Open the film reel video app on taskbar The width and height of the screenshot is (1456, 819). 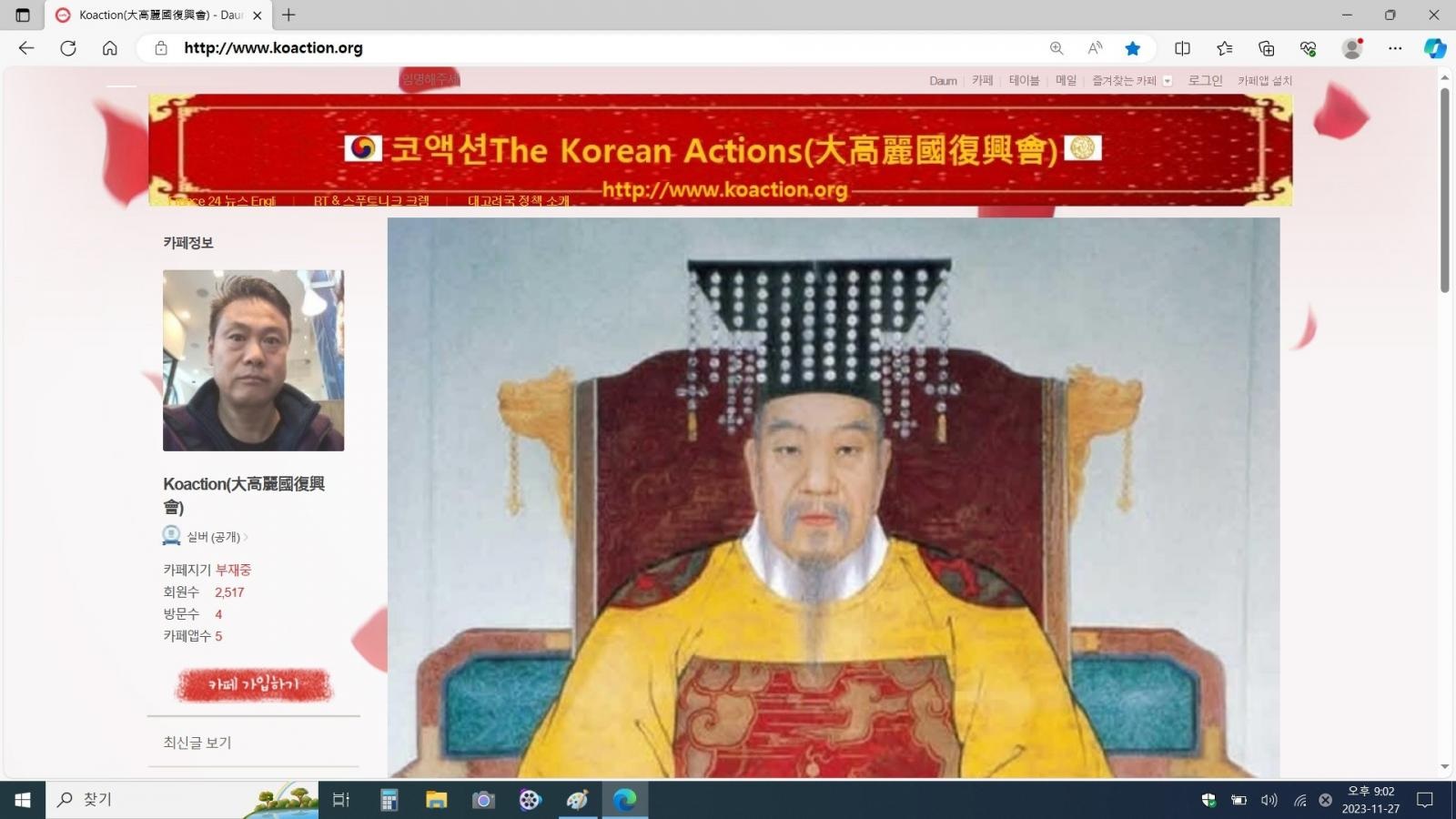point(531,800)
